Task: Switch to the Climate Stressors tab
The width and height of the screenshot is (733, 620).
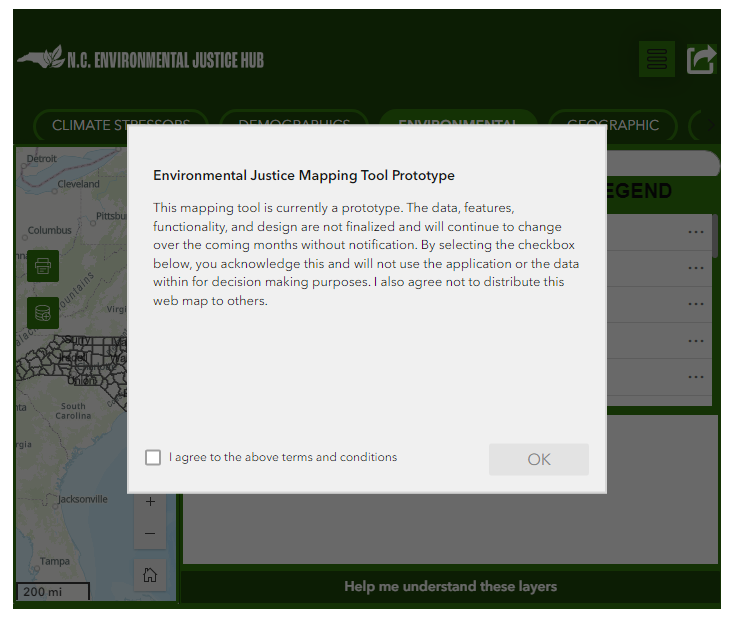Action: pyautogui.click(x=120, y=125)
